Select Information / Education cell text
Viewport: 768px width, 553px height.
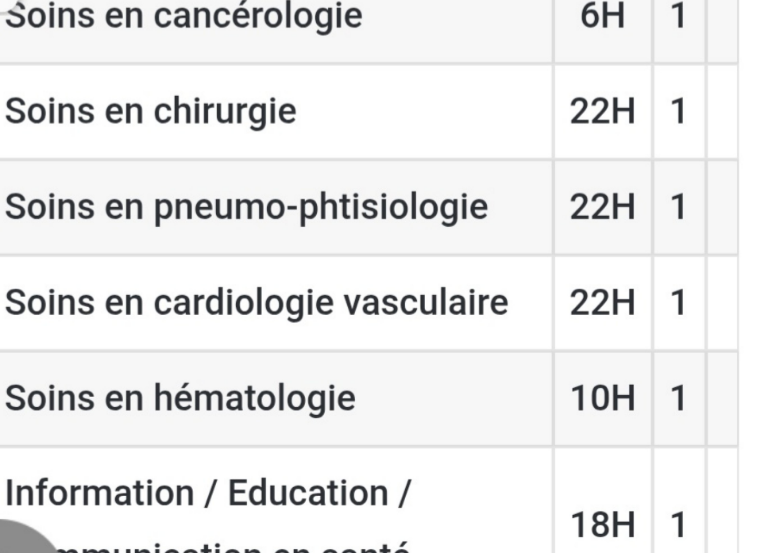point(207,493)
